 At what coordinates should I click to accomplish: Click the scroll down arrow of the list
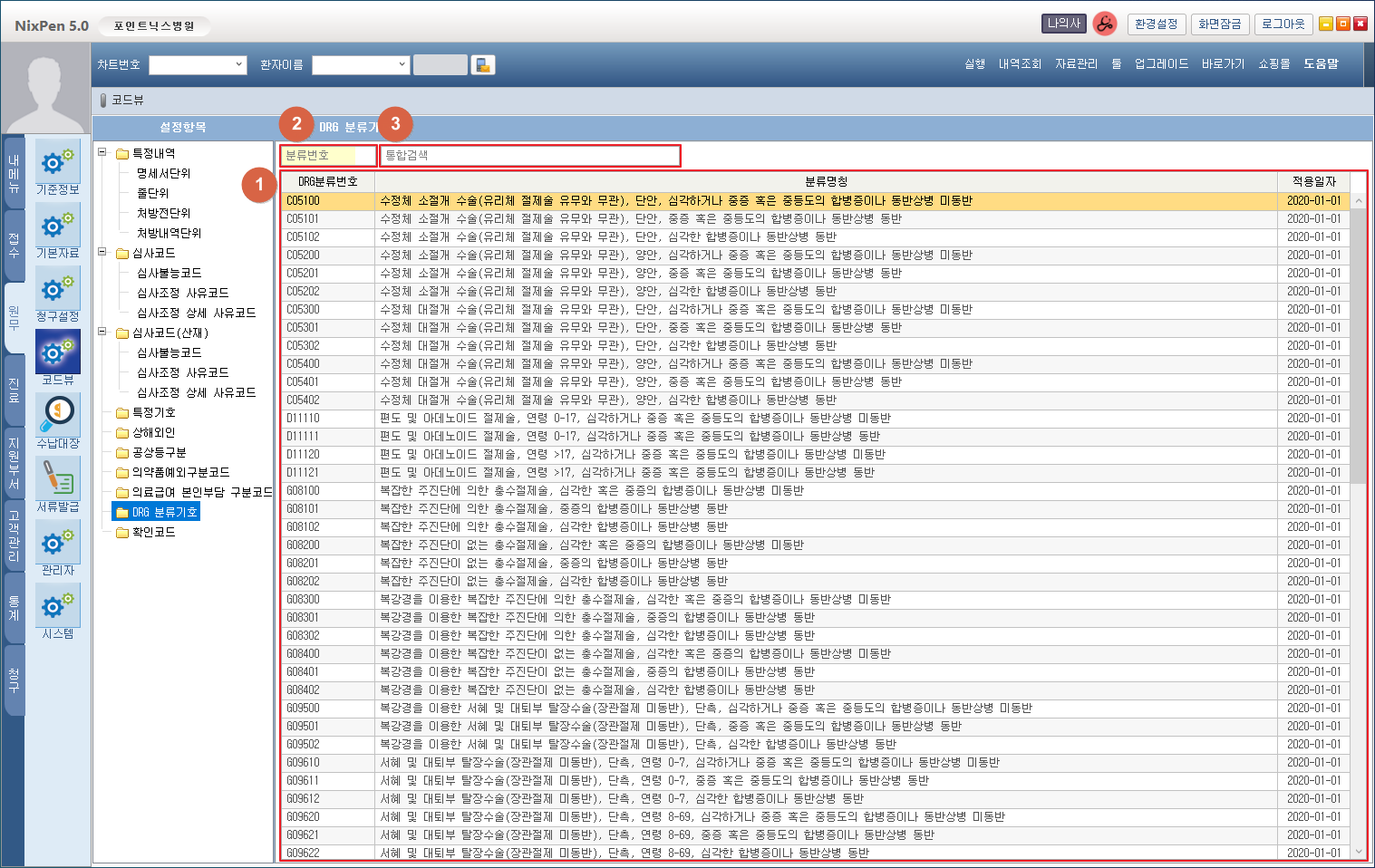(1358, 852)
